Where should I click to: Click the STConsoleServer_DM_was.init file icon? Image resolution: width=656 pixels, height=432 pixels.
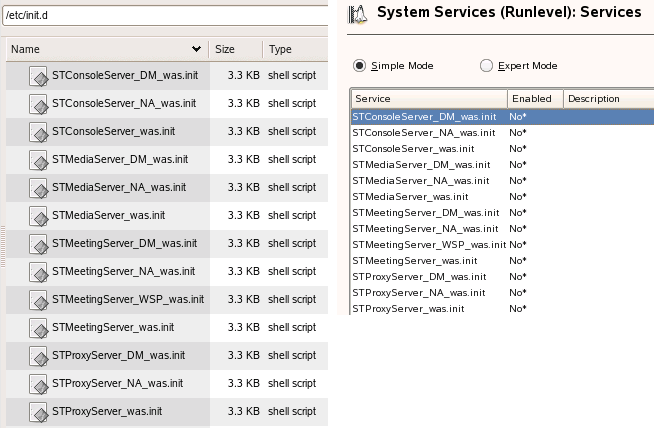pos(39,76)
